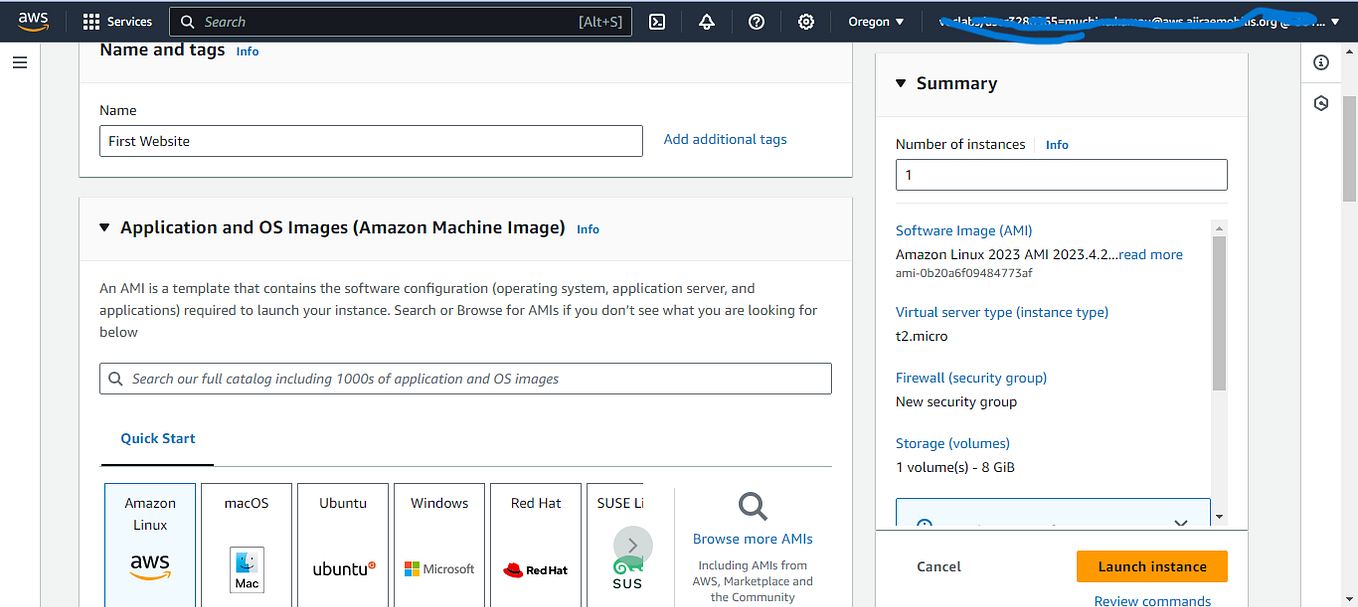
Task: Open the hamburger navigation menu
Action: [20, 61]
